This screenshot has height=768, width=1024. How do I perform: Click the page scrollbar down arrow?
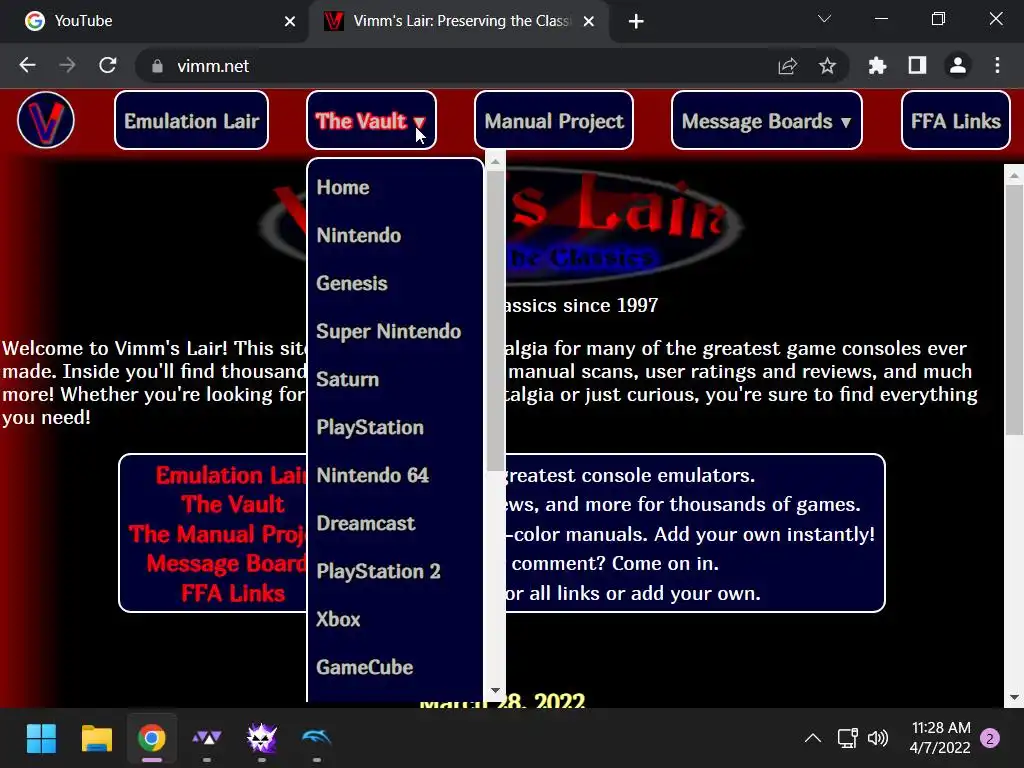coord(1014,697)
